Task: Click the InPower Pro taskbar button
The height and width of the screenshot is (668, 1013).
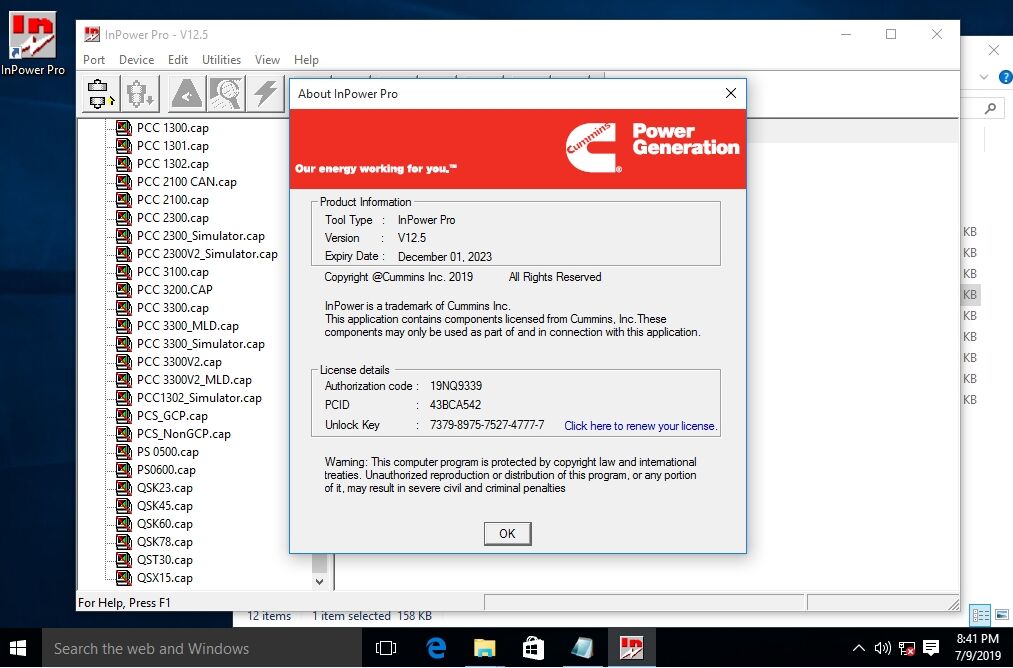Action: point(631,648)
